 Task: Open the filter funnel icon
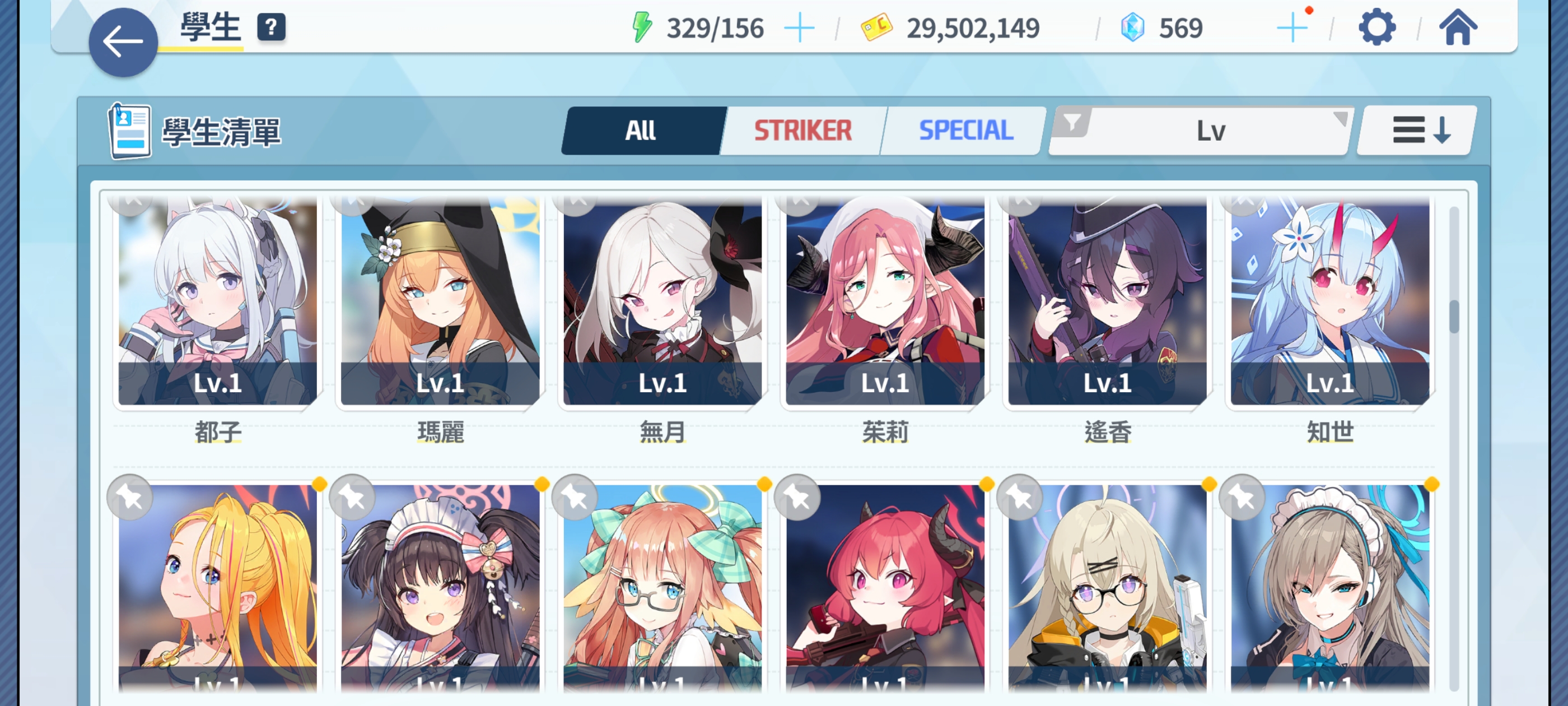pyautogui.click(x=1072, y=123)
